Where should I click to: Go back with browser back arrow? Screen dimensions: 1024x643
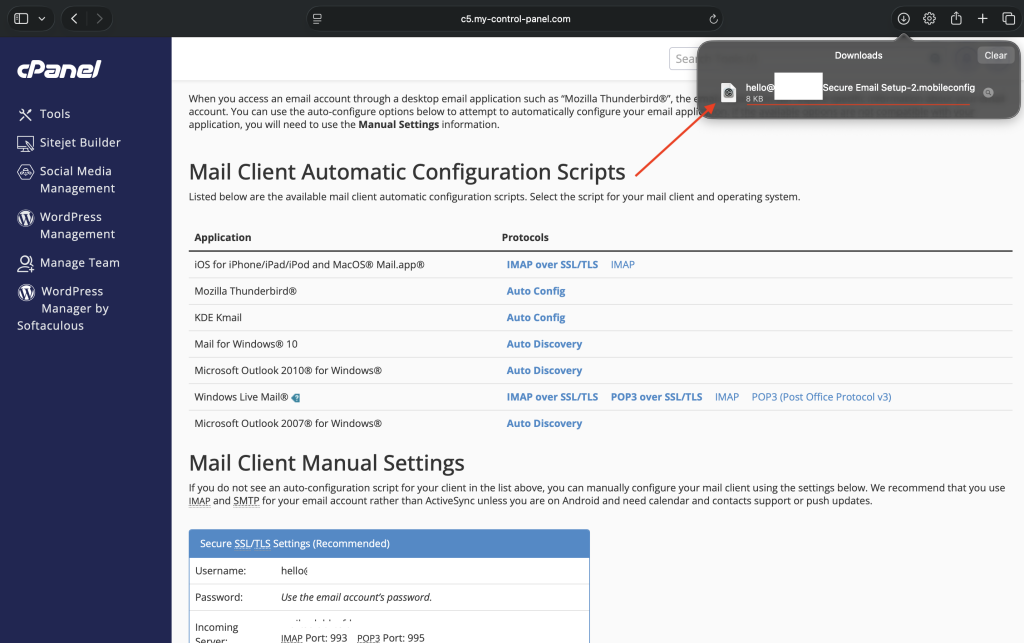tap(74, 18)
